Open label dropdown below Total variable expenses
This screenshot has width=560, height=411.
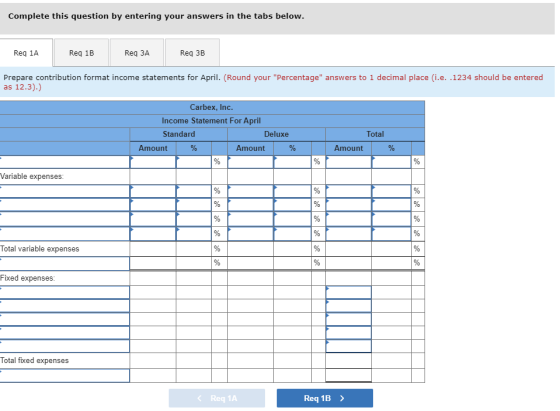click(x=65, y=264)
